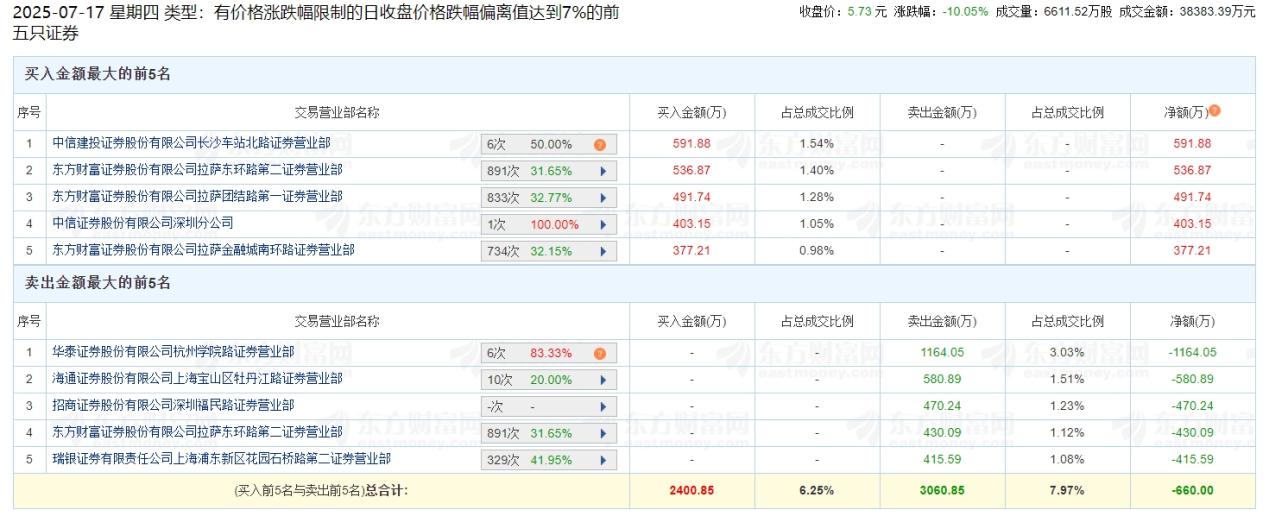
Task: Expand the 招商证券深圳福民路 row stats arrow
Action: coord(603,407)
